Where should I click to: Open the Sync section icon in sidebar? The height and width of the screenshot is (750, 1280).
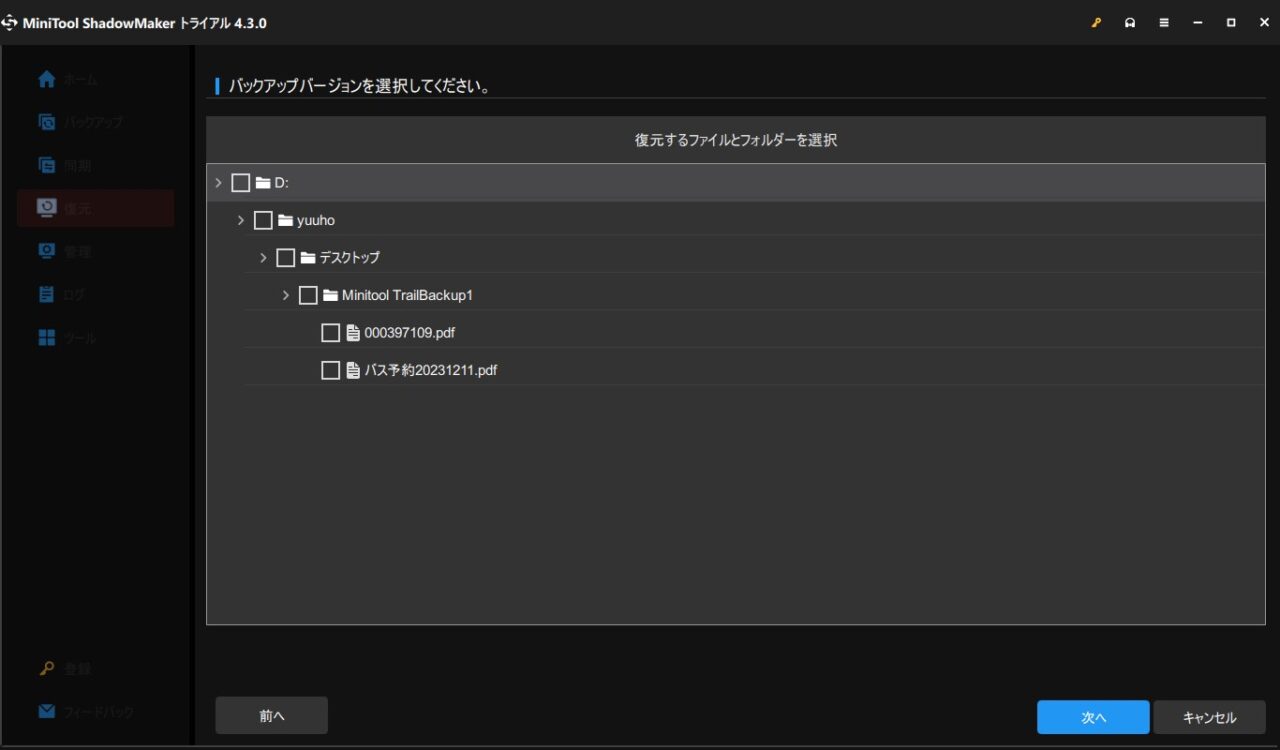tap(46, 165)
